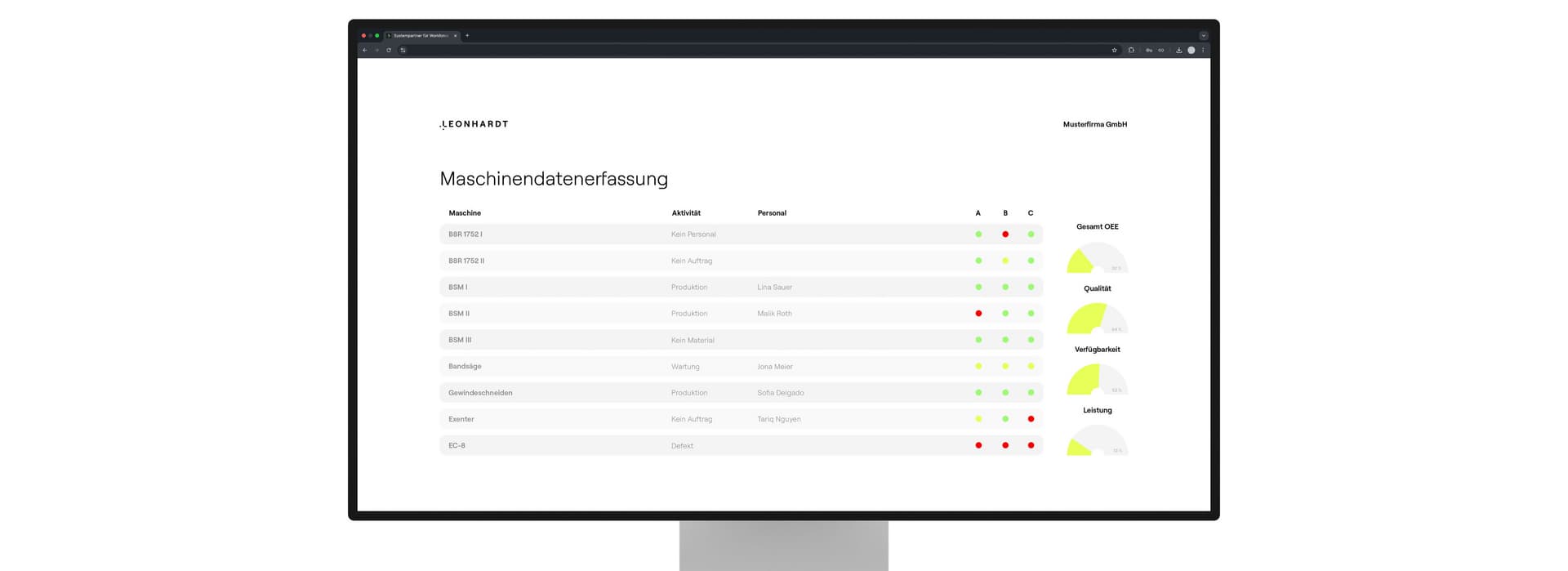
Task: Bookmark this page with the star icon
Action: coord(1114,51)
